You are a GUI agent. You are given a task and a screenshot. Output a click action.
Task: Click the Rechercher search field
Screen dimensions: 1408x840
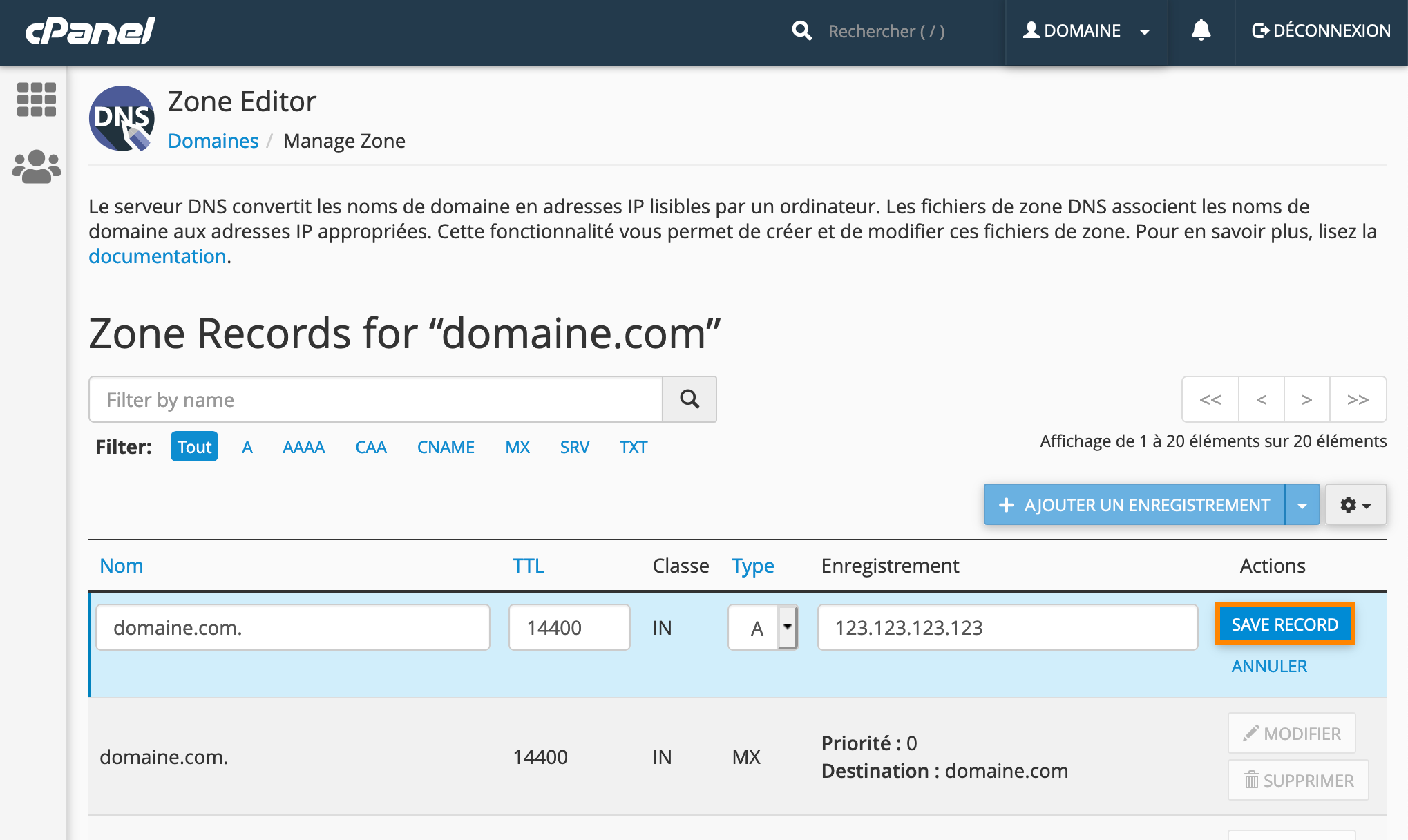887,31
